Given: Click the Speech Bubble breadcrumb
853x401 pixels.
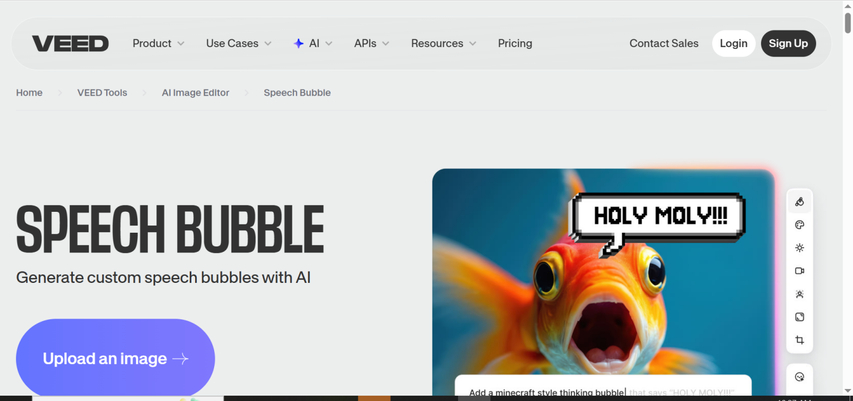Looking at the screenshot, I should (x=297, y=93).
